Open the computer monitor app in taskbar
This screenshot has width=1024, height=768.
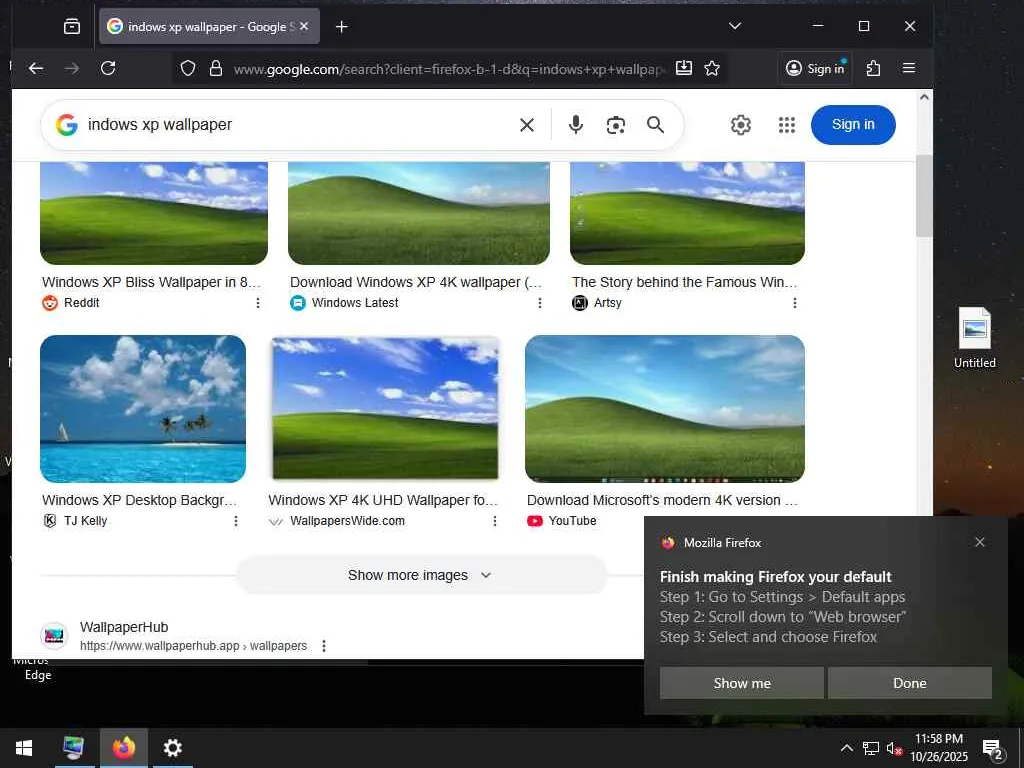pyautogui.click(x=73, y=748)
